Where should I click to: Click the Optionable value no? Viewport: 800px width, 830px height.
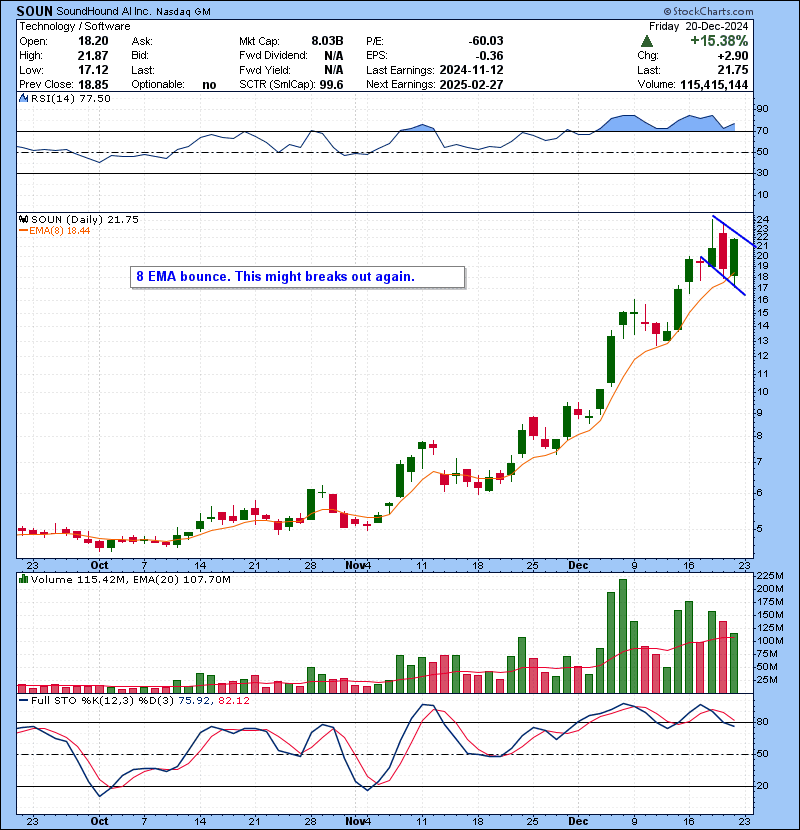coord(209,85)
